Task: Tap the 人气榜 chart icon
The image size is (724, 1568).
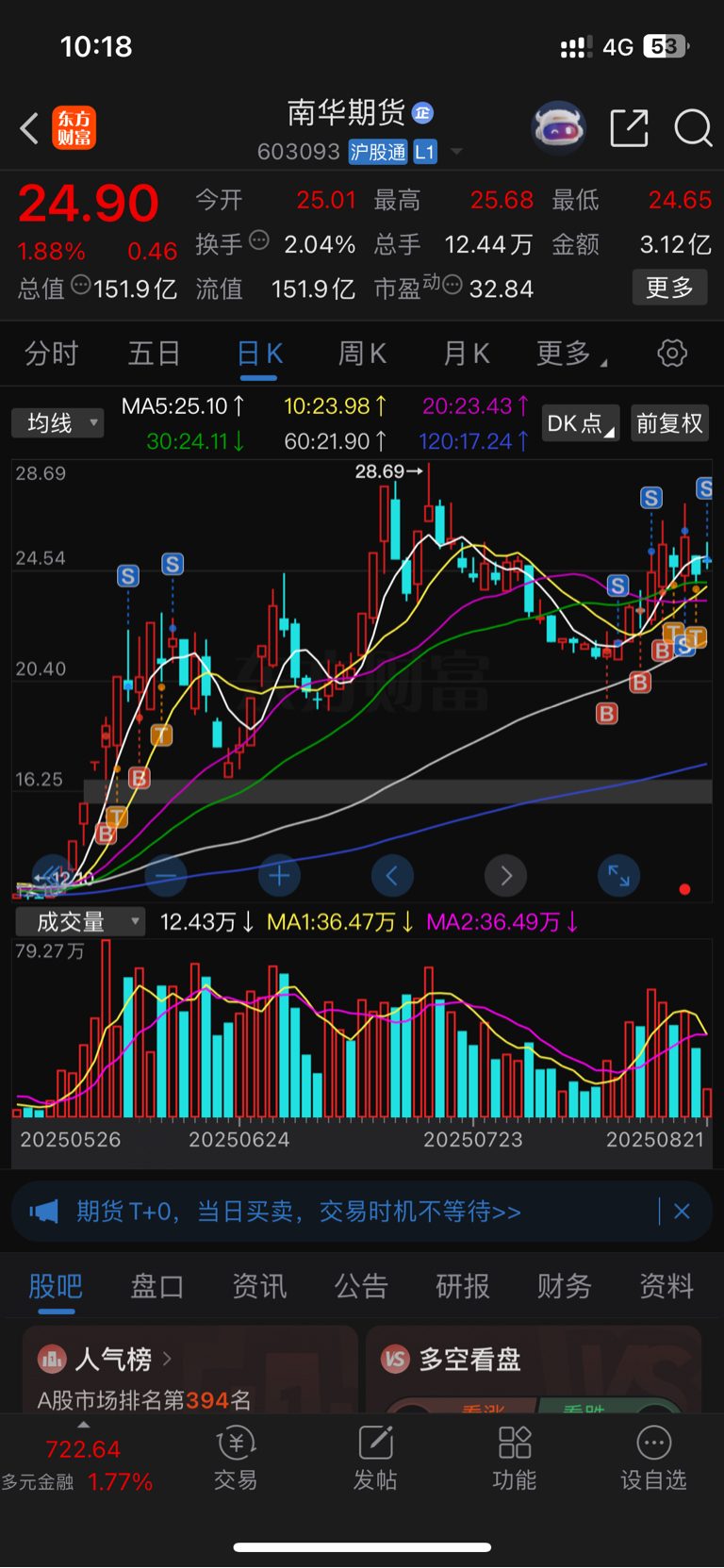Action: [52, 1359]
